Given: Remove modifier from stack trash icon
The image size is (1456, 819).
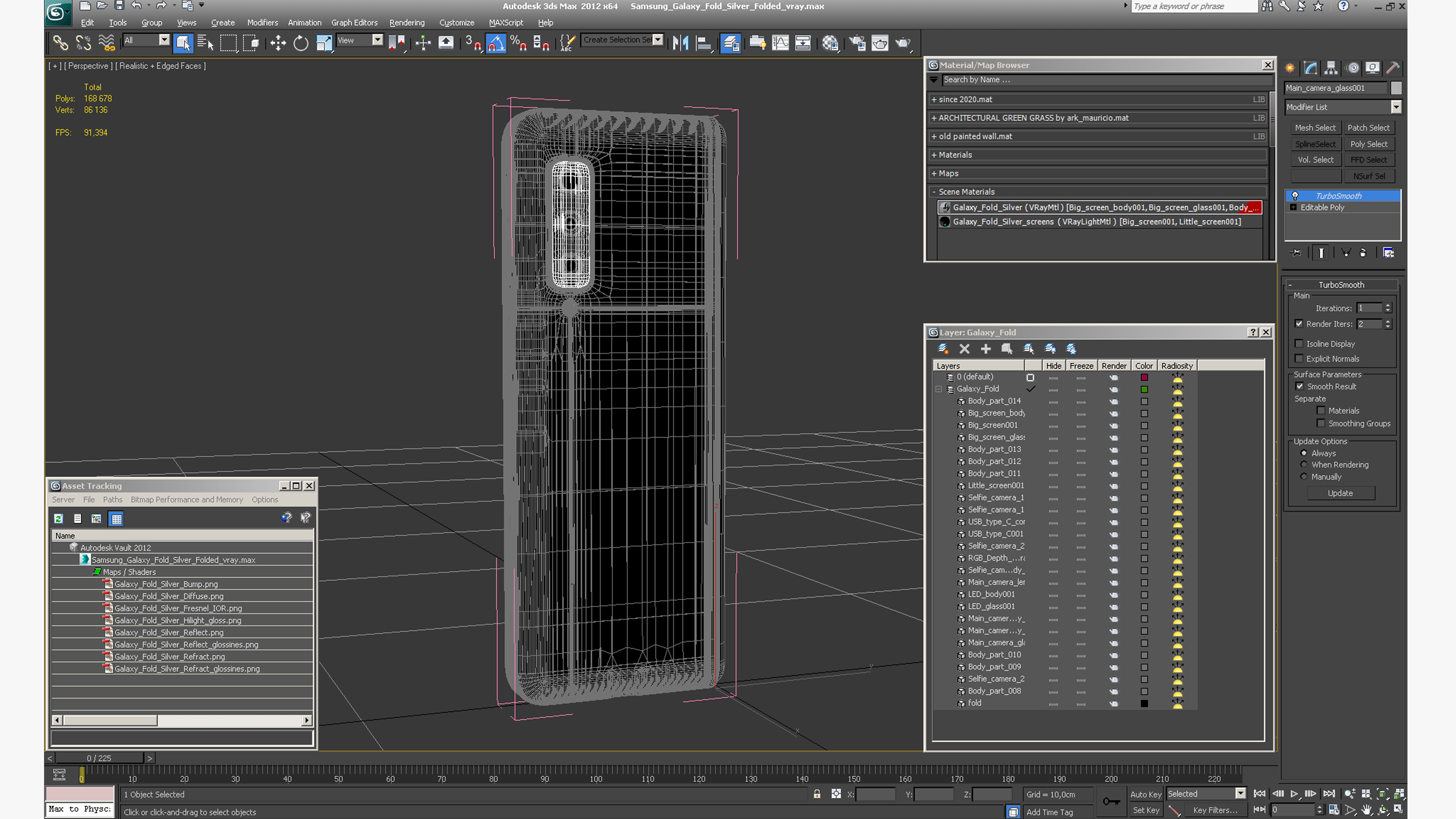Looking at the screenshot, I should coord(1363,253).
